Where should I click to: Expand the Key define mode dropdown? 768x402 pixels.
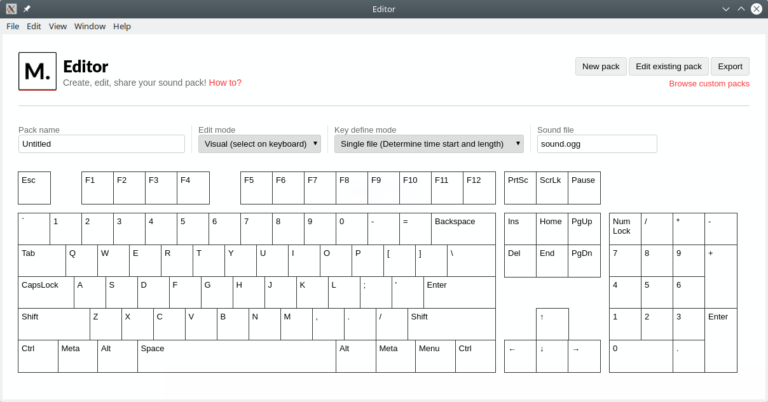click(429, 144)
